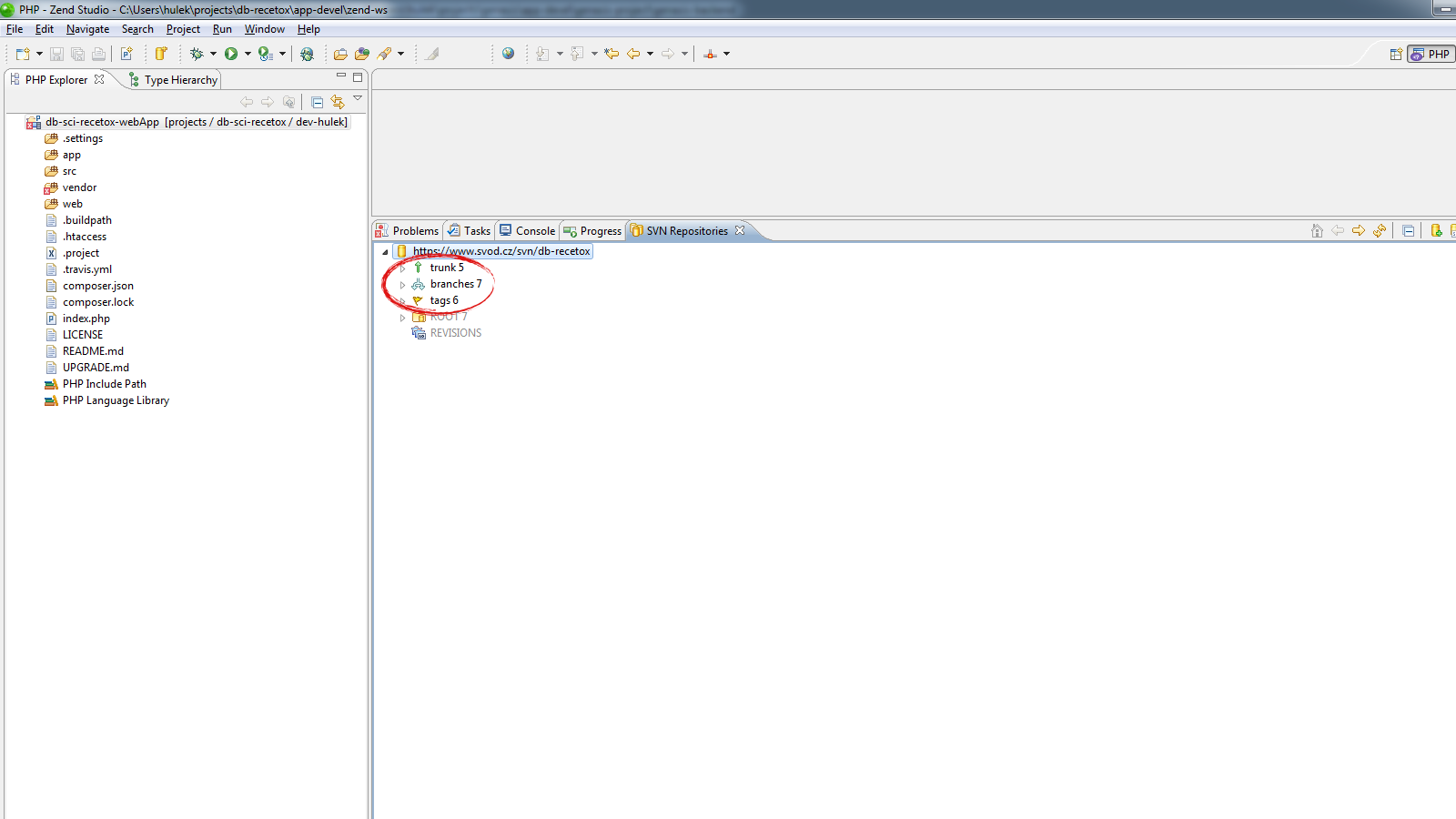Image resolution: width=1456 pixels, height=819 pixels.
Task: Click the Debug bug icon
Action: pos(197,54)
